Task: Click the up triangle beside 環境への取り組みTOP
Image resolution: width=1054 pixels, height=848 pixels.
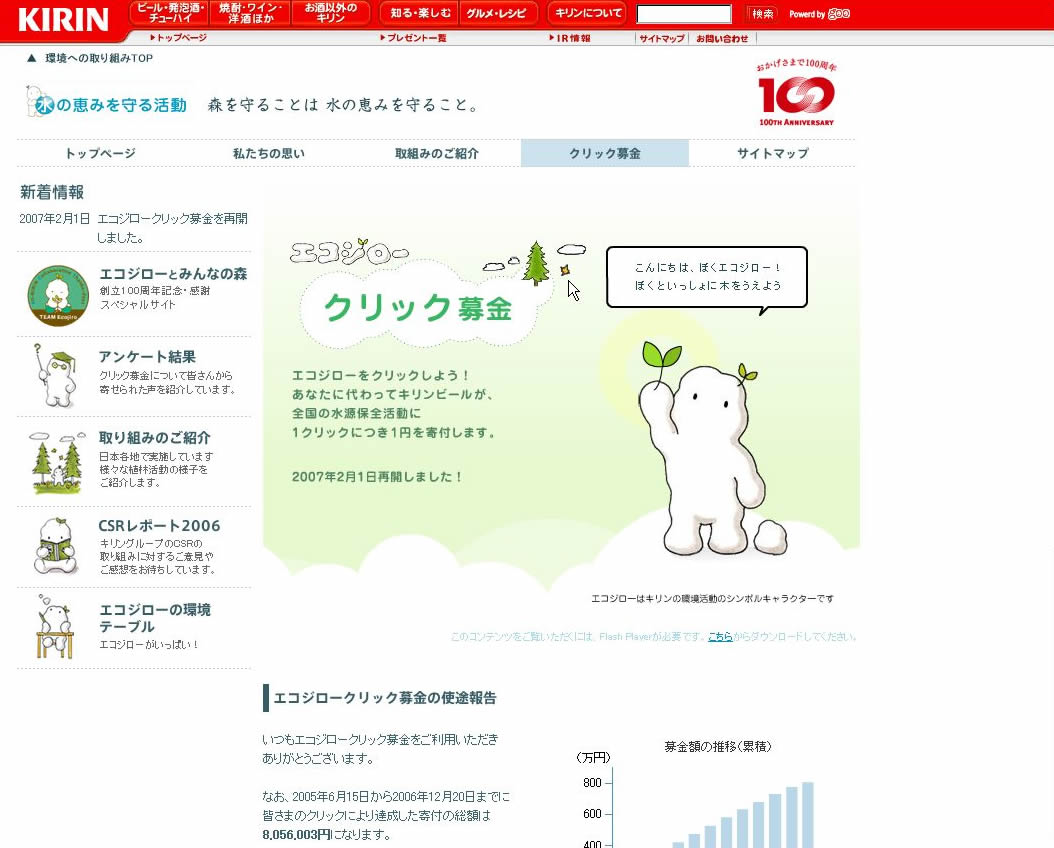Action: coord(31,58)
